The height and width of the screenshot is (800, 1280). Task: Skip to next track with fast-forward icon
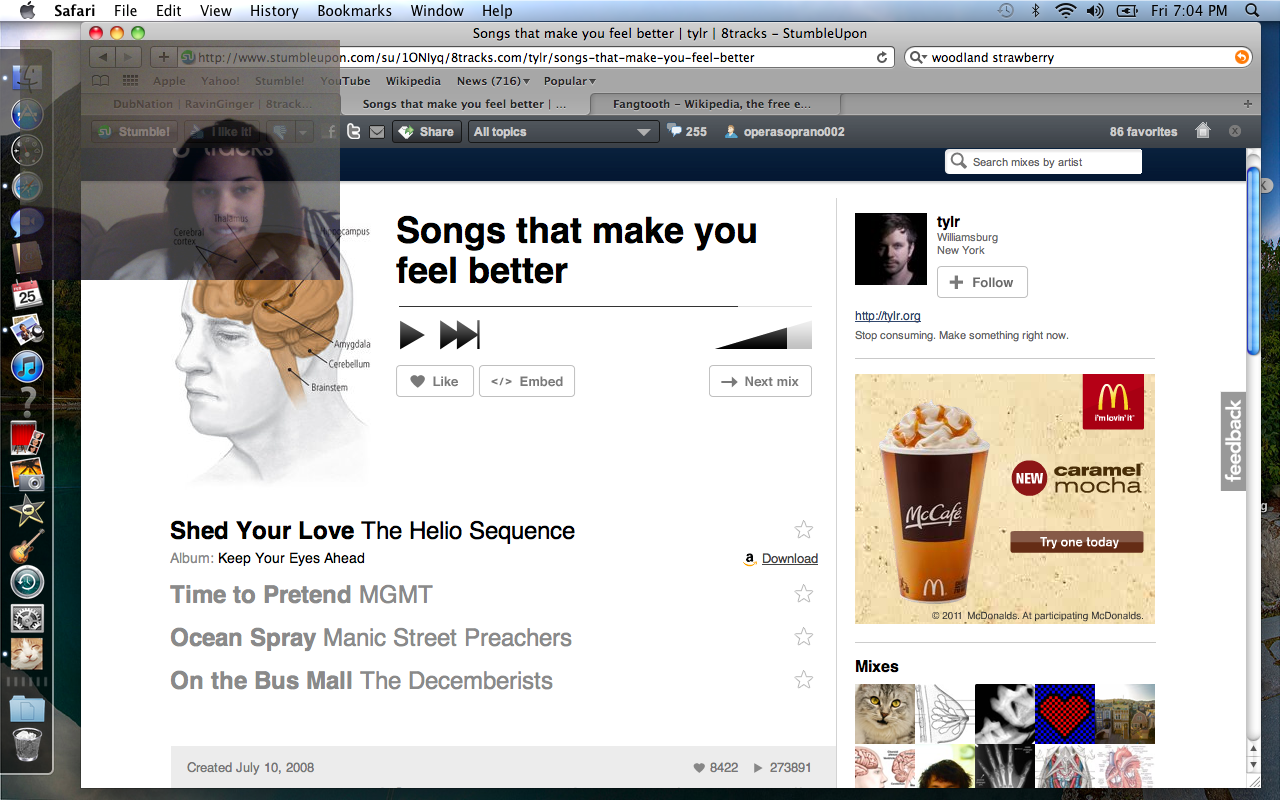click(x=459, y=335)
